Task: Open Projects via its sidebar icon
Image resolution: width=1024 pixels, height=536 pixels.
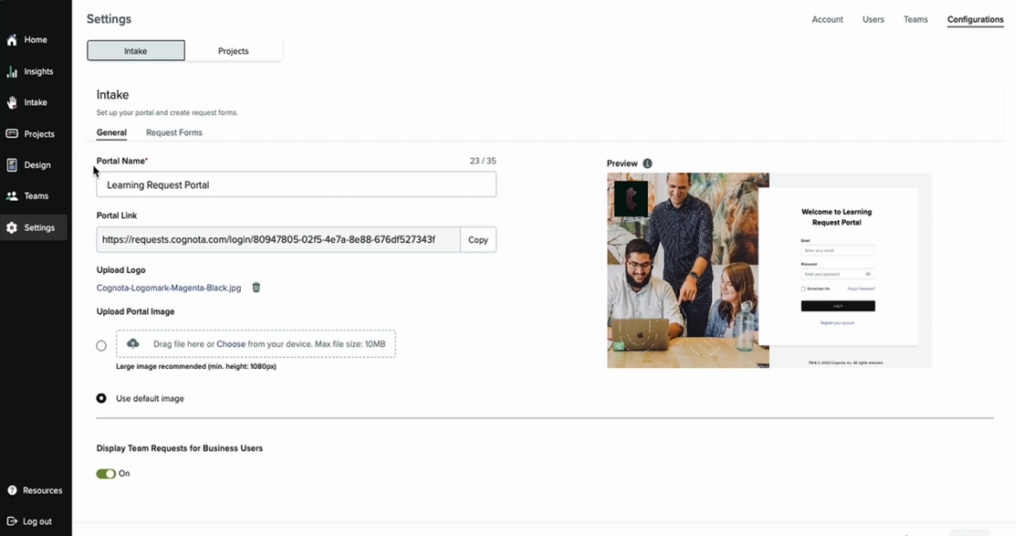Action: (12, 134)
